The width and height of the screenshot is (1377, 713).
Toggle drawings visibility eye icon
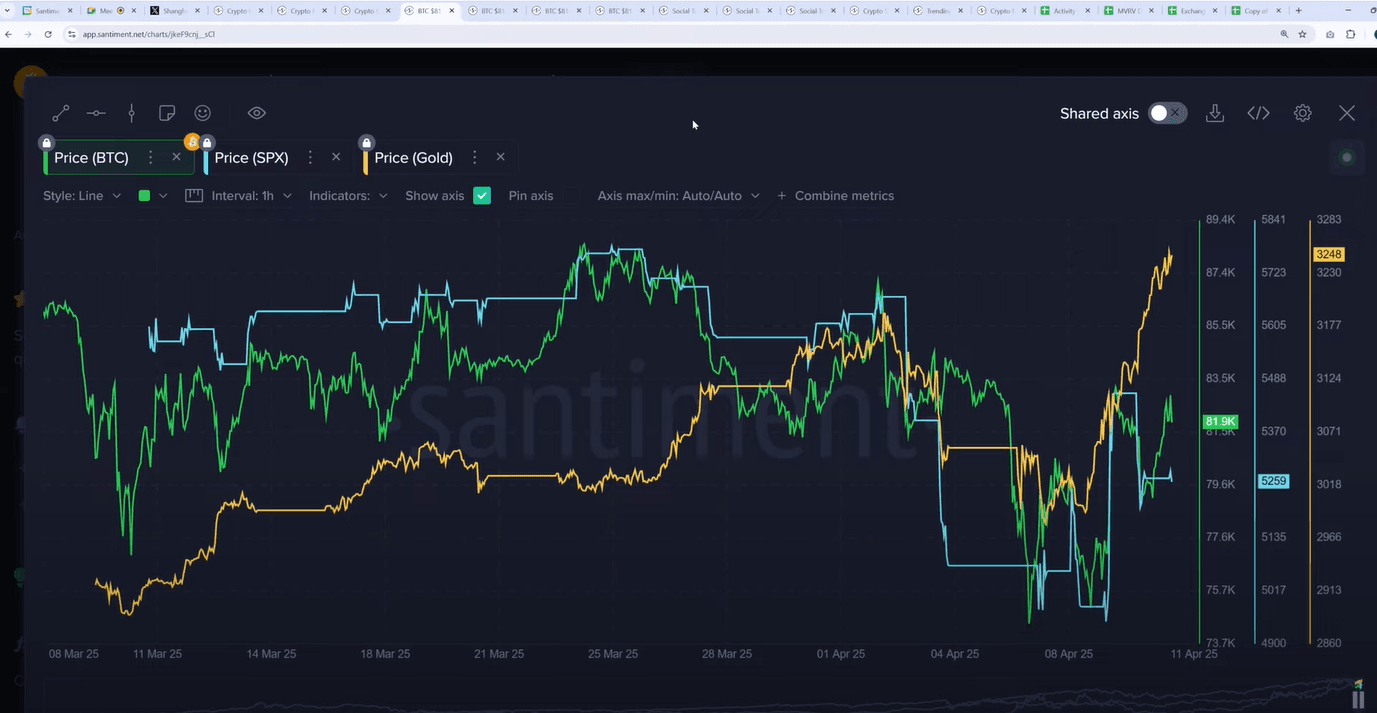[x=257, y=114]
